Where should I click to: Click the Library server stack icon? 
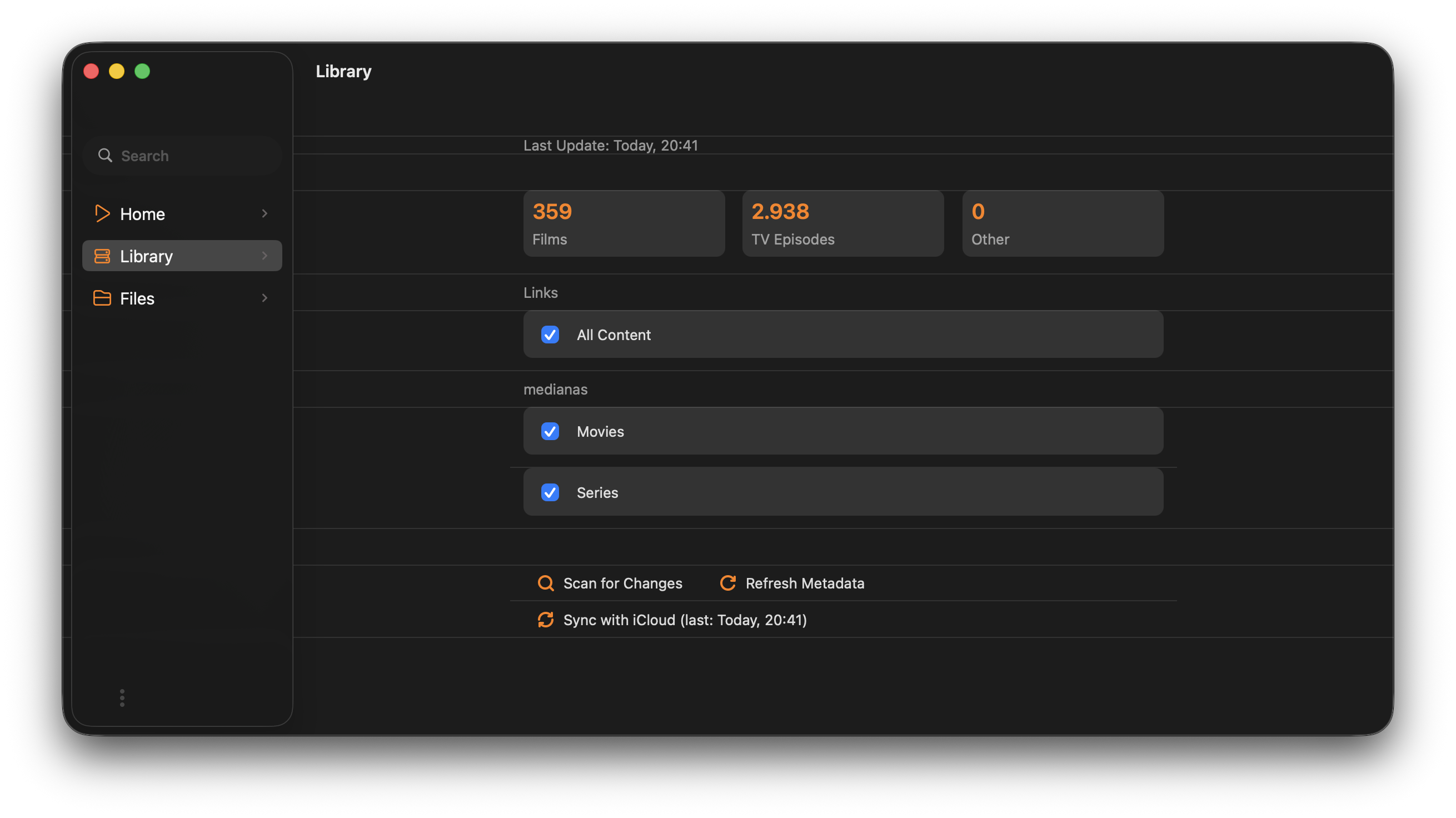click(102, 256)
